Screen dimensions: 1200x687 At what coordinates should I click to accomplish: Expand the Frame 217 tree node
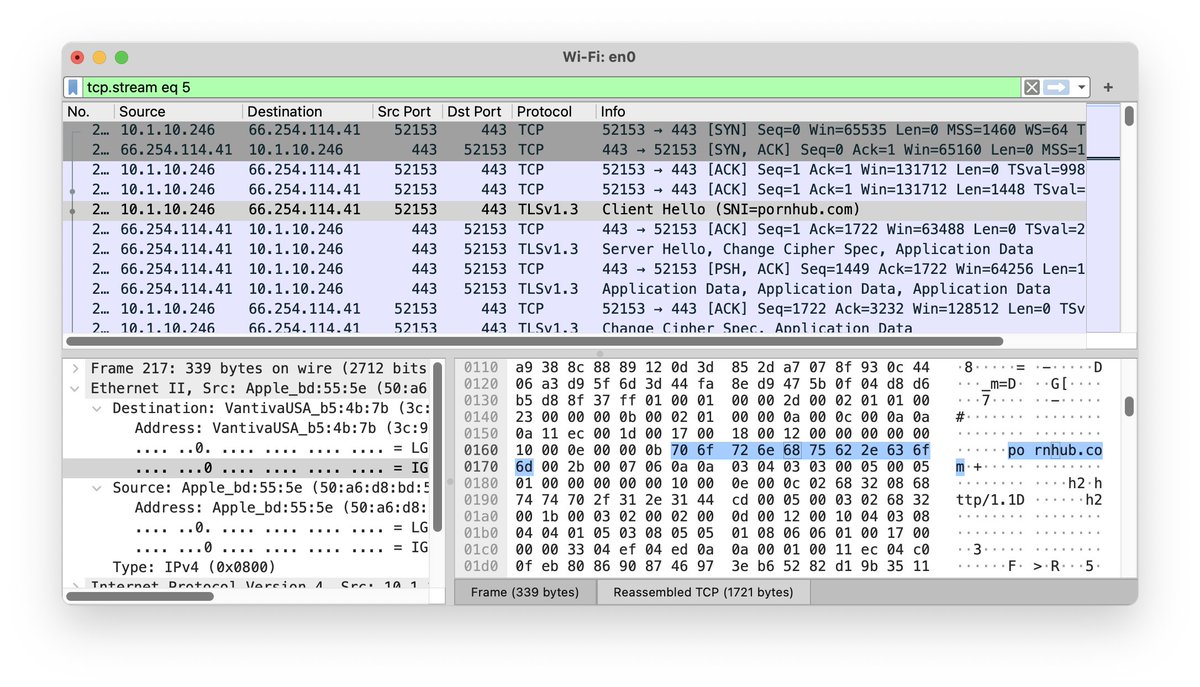point(75,369)
